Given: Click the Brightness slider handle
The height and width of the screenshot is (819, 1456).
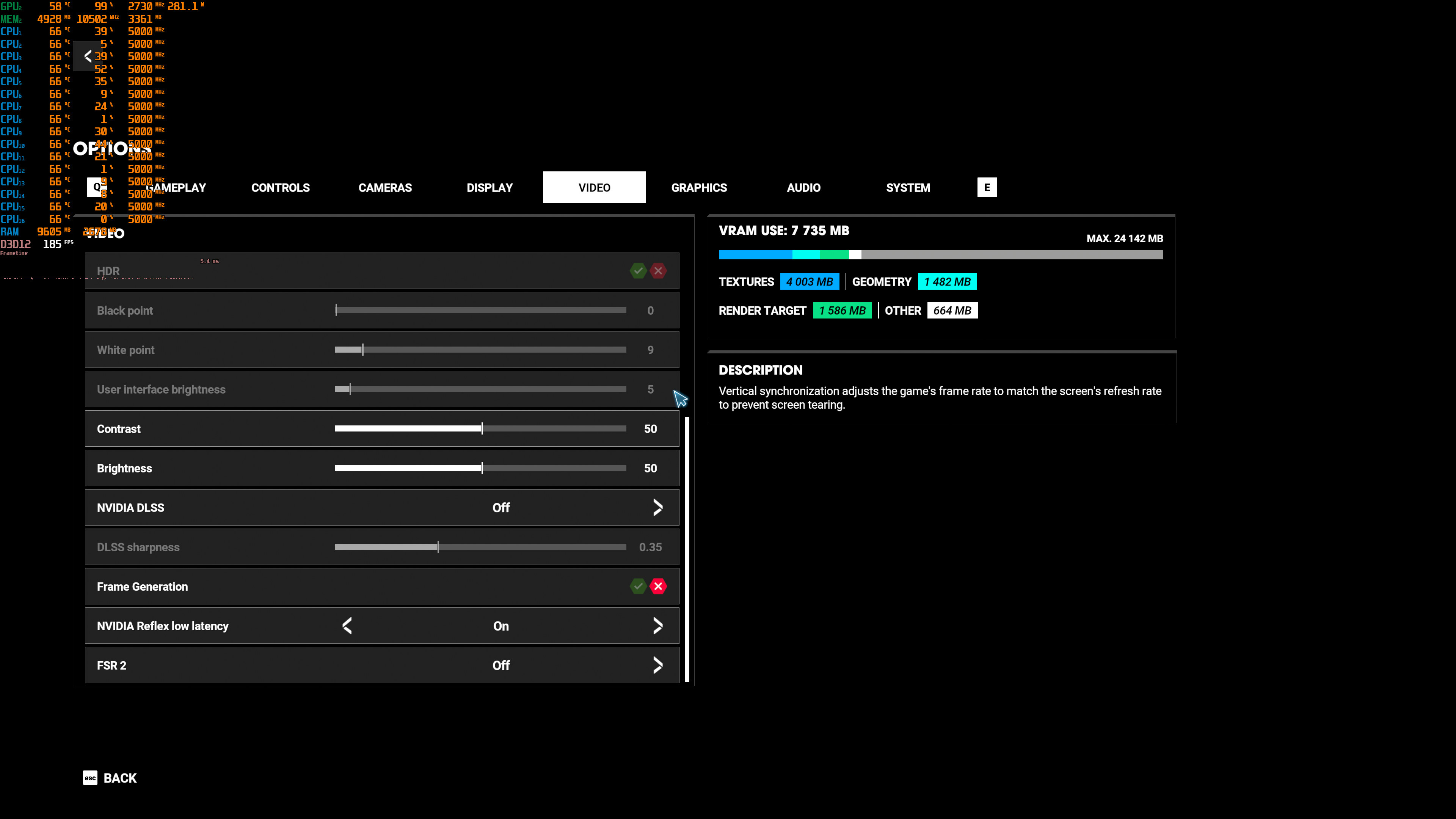Looking at the screenshot, I should (482, 468).
